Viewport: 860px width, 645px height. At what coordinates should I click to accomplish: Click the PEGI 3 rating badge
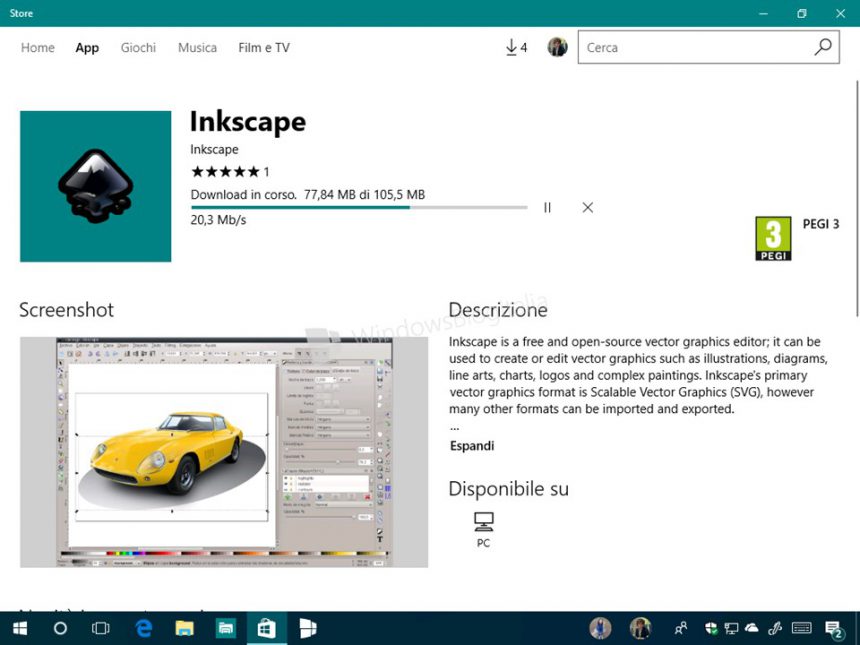[x=773, y=238]
